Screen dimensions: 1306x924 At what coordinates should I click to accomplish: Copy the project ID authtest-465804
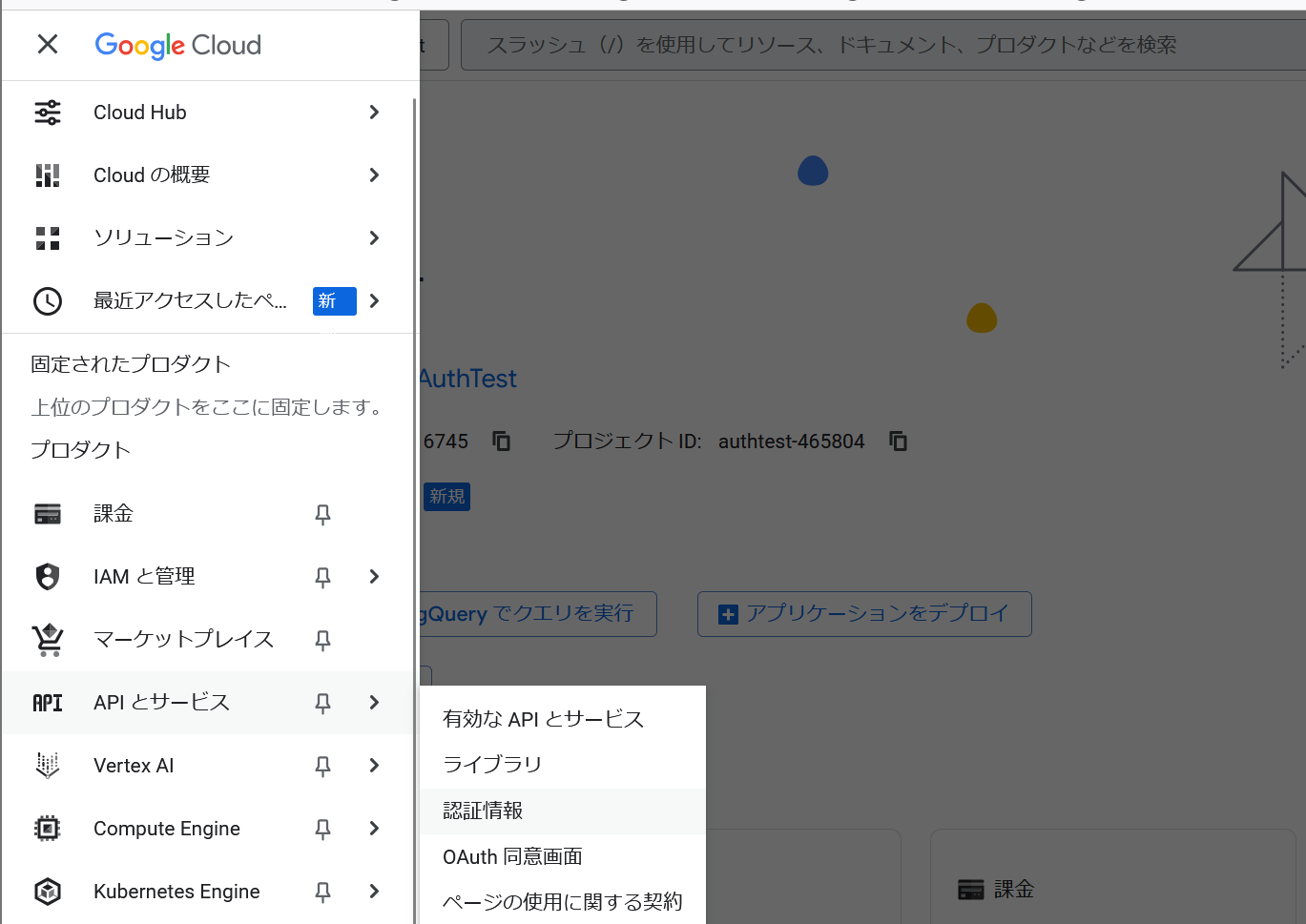click(898, 441)
